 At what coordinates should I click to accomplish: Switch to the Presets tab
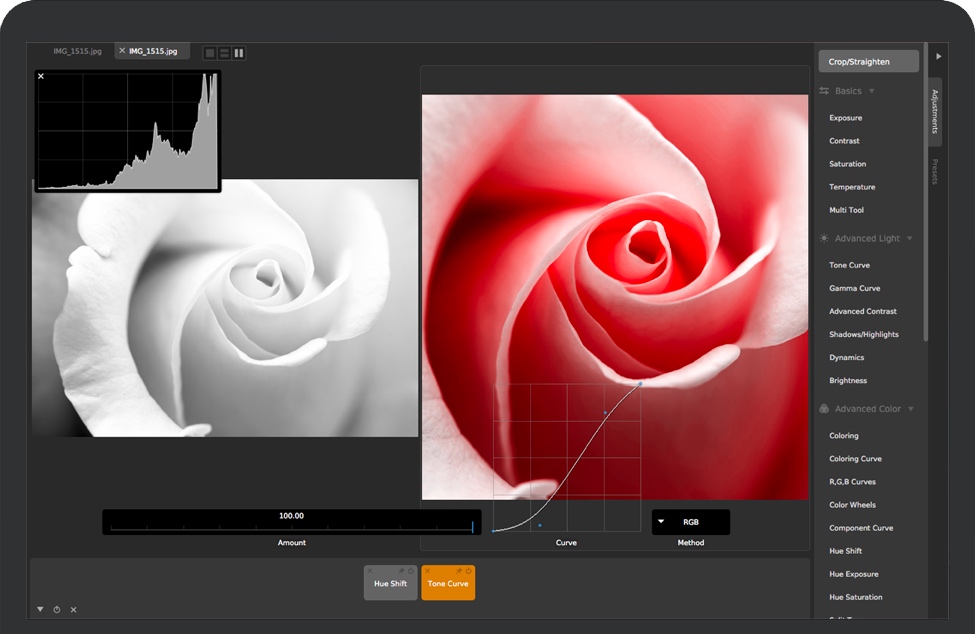[x=935, y=172]
